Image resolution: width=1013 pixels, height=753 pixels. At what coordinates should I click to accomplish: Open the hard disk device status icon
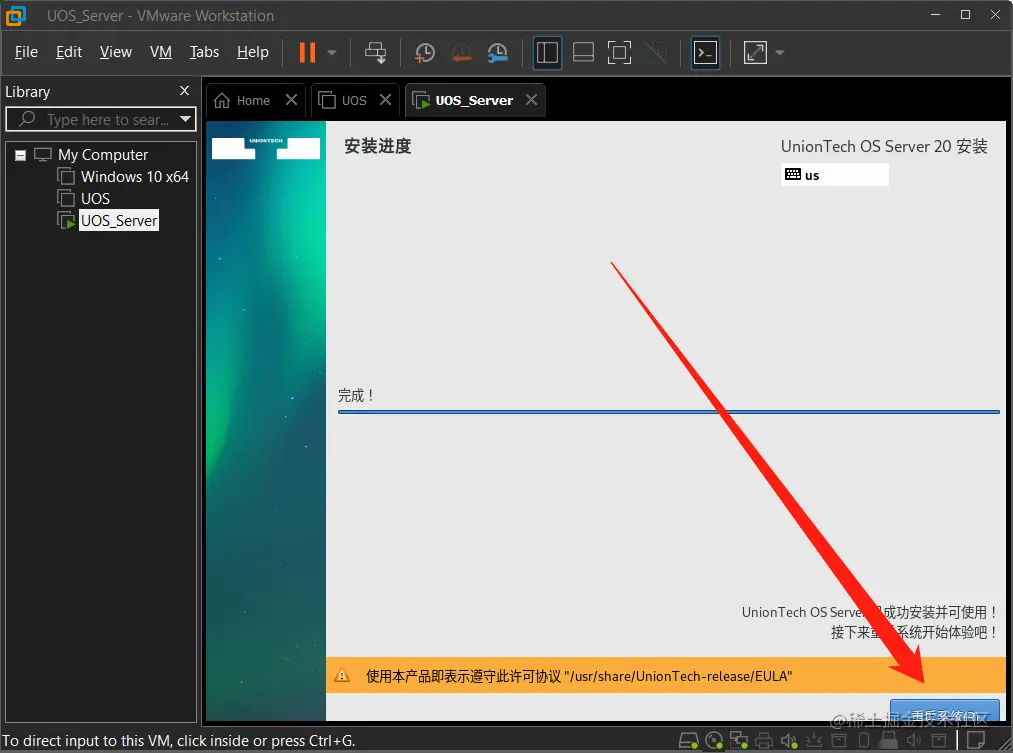pos(687,740)
